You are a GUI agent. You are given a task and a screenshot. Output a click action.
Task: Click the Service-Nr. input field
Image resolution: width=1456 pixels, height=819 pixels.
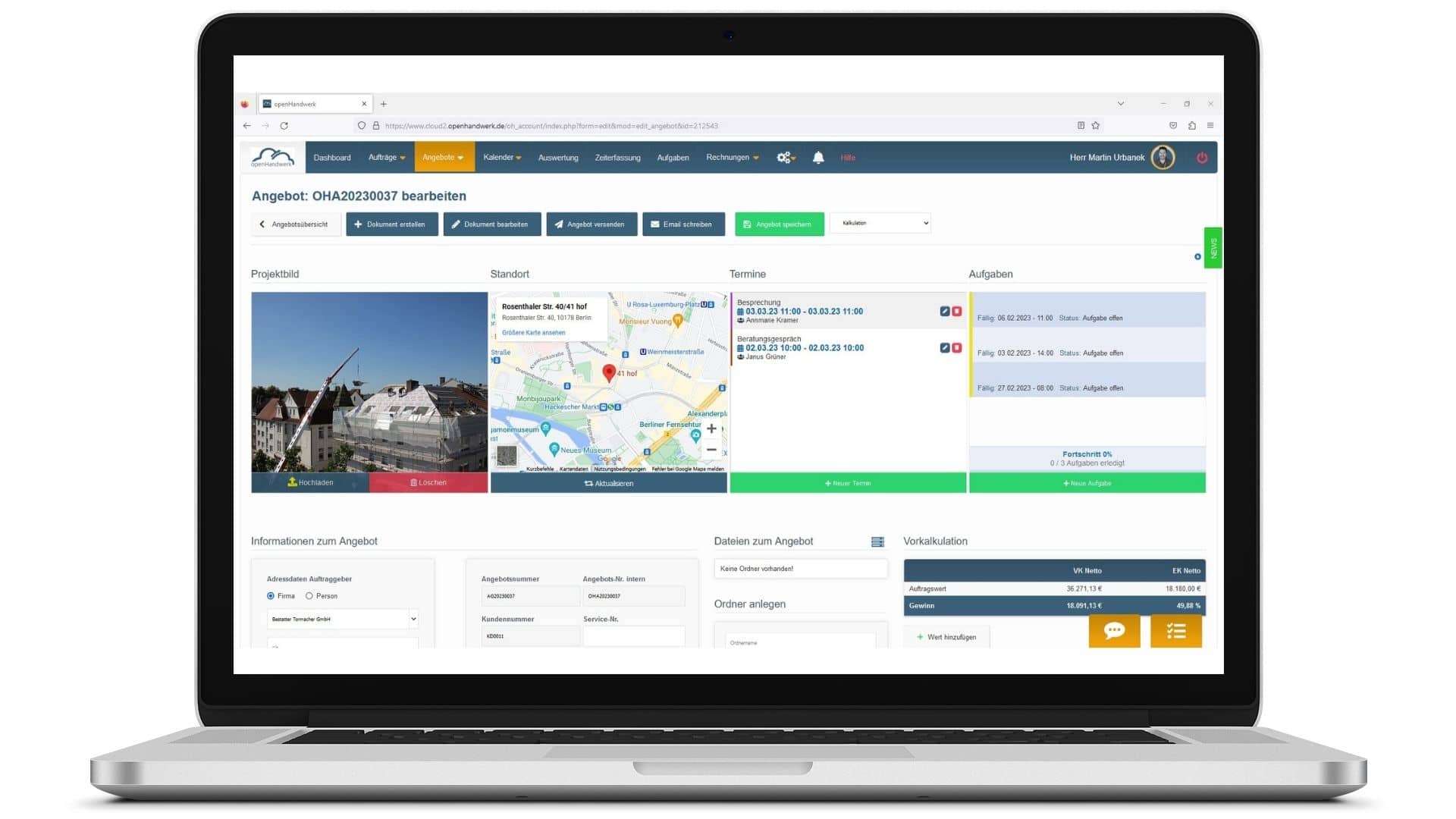pyautogui.click(x=633, y=636)
